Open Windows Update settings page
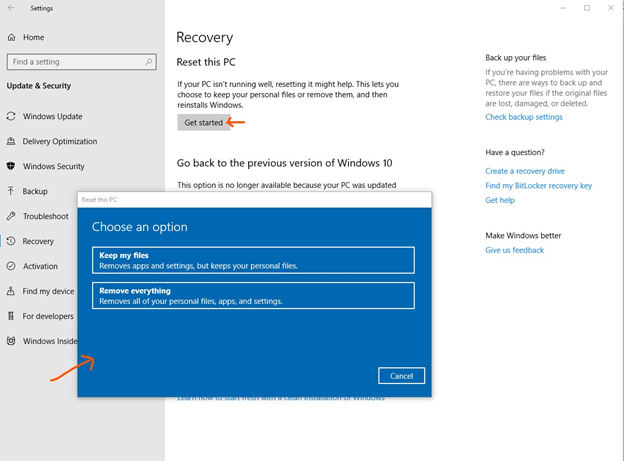624x461 pixels. coord(53,116)
